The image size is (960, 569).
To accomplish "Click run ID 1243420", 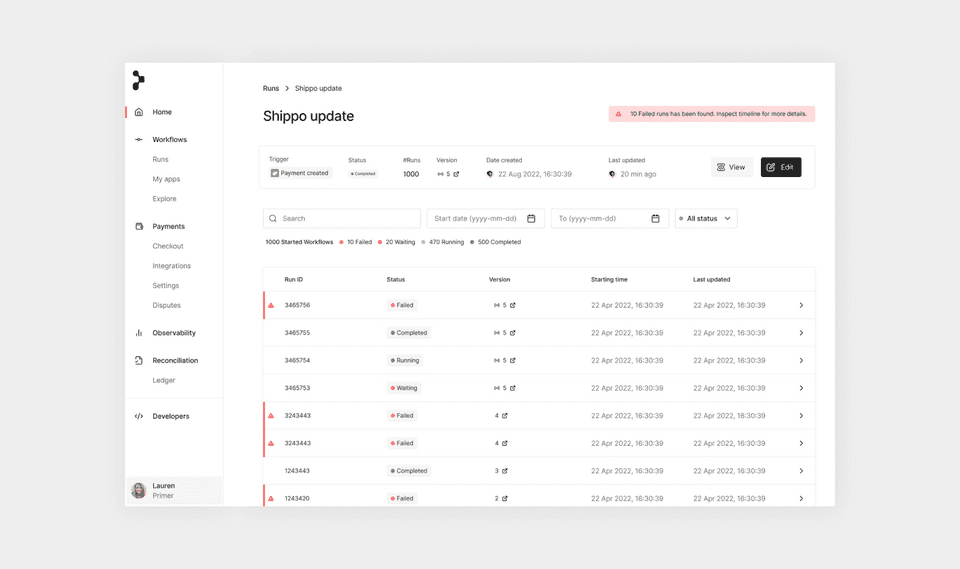I will [x=297, y=499].
